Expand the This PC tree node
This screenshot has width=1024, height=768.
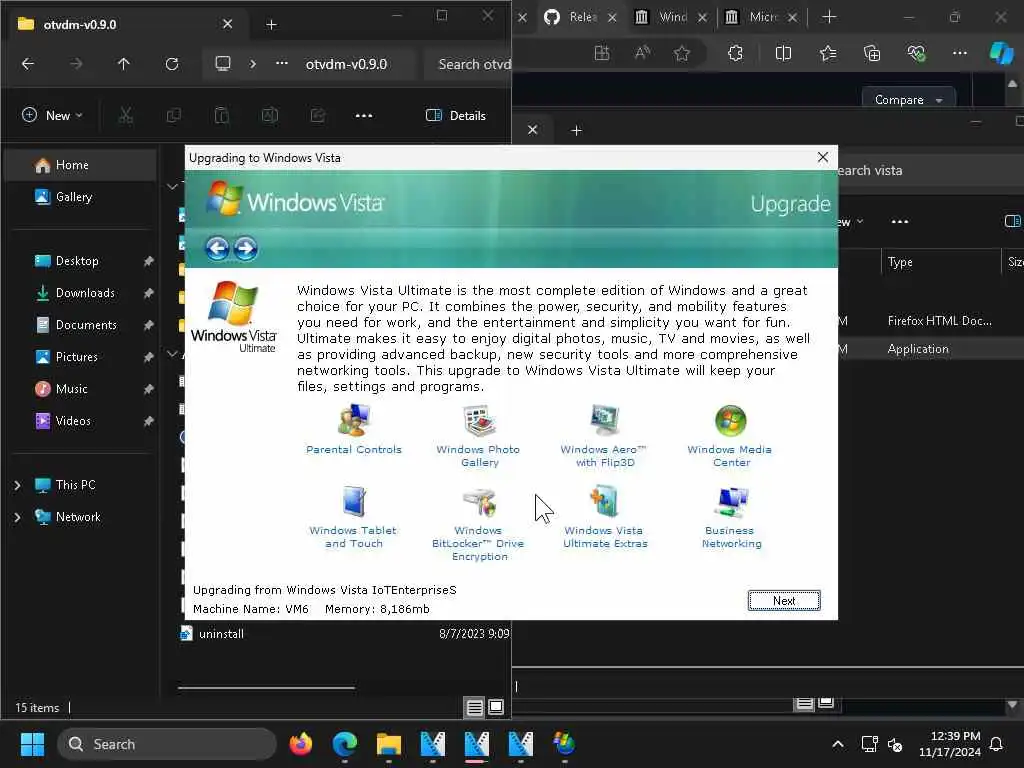pyautogui.click(x=18, y=485)
